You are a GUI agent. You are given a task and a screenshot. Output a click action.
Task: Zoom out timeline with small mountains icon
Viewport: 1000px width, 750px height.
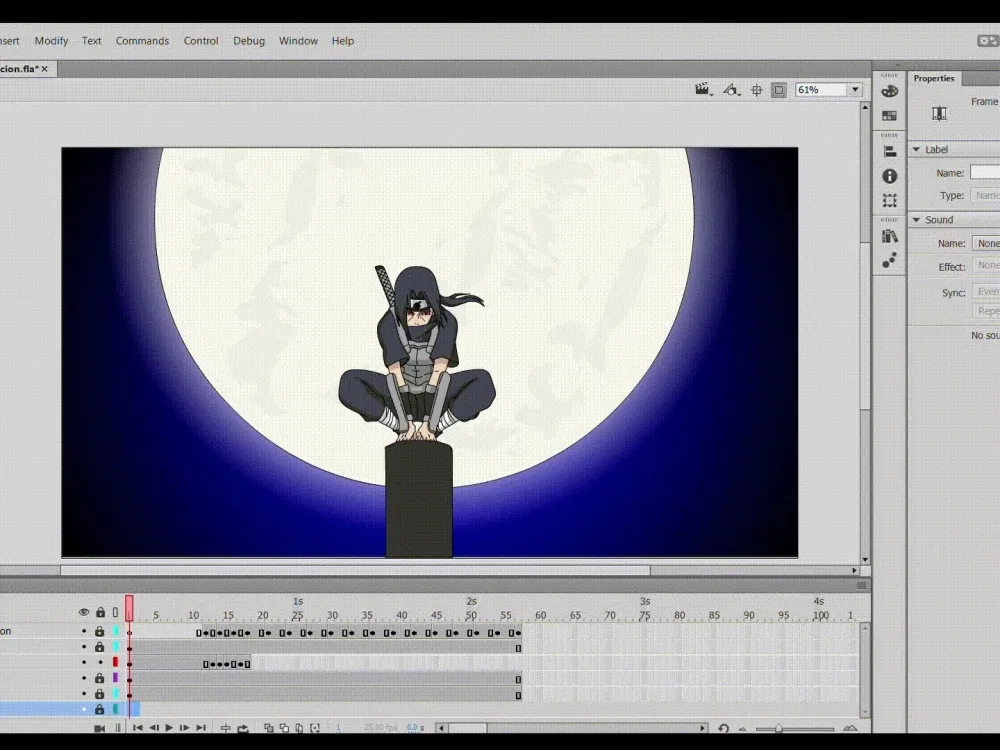pyautogui.click(x=742, y=729)
